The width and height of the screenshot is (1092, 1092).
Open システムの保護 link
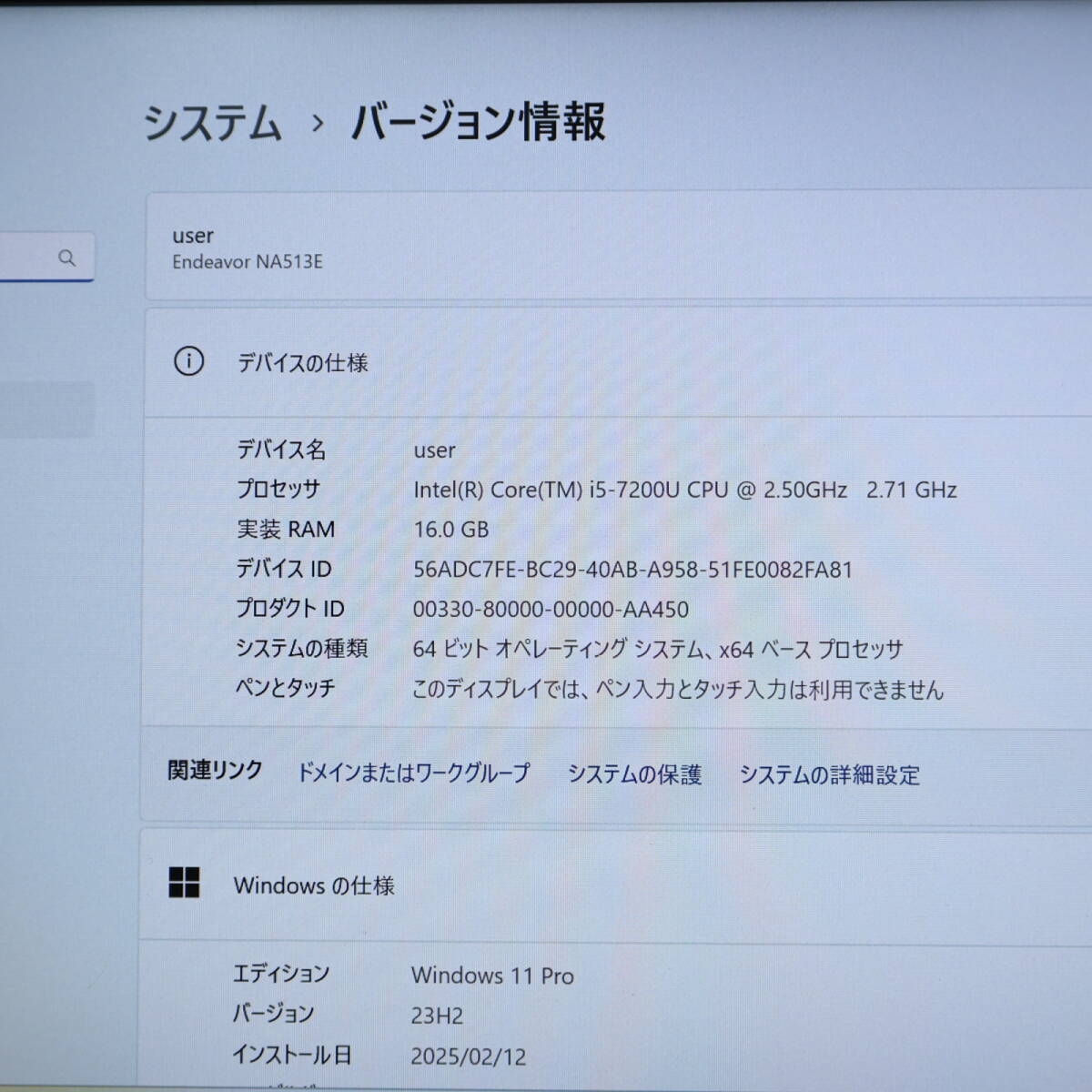click(634, 774)
